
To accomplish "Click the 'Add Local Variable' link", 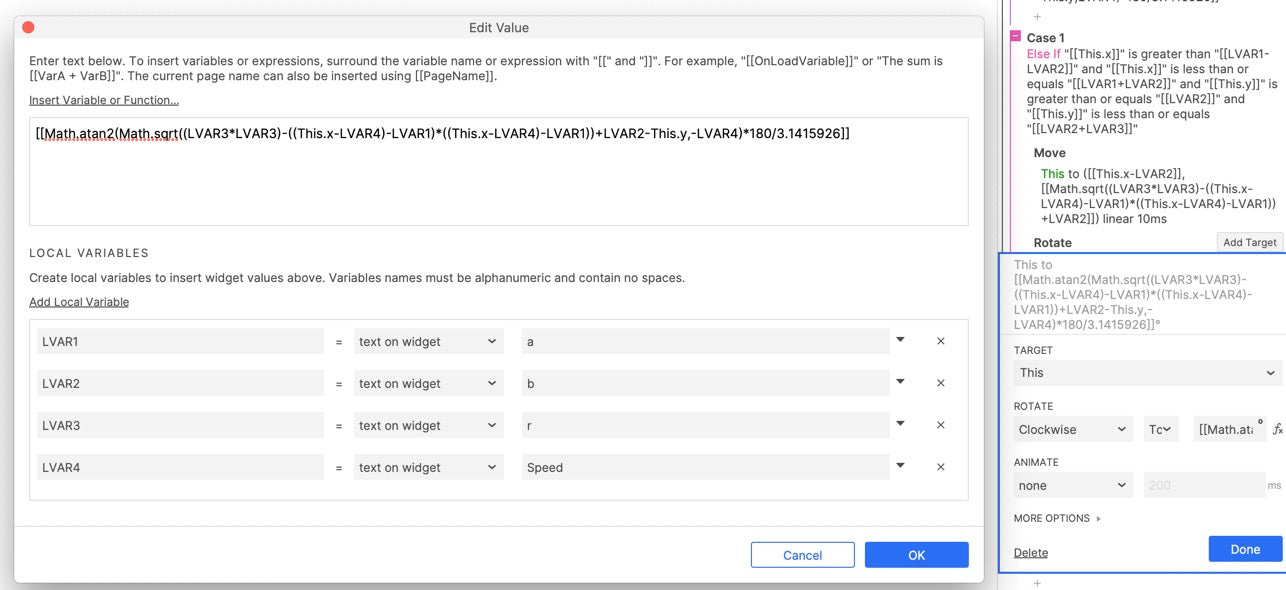I will [x=79, y=302].
